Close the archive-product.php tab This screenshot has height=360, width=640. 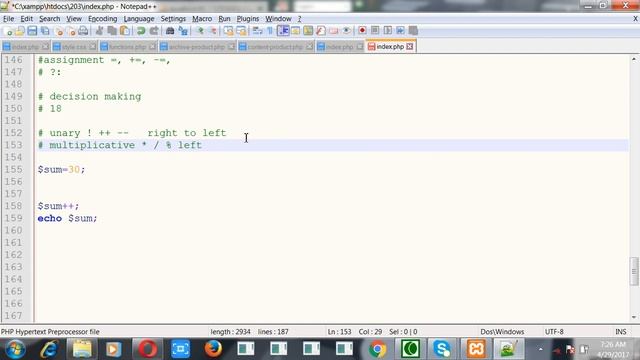pos(231,47)
